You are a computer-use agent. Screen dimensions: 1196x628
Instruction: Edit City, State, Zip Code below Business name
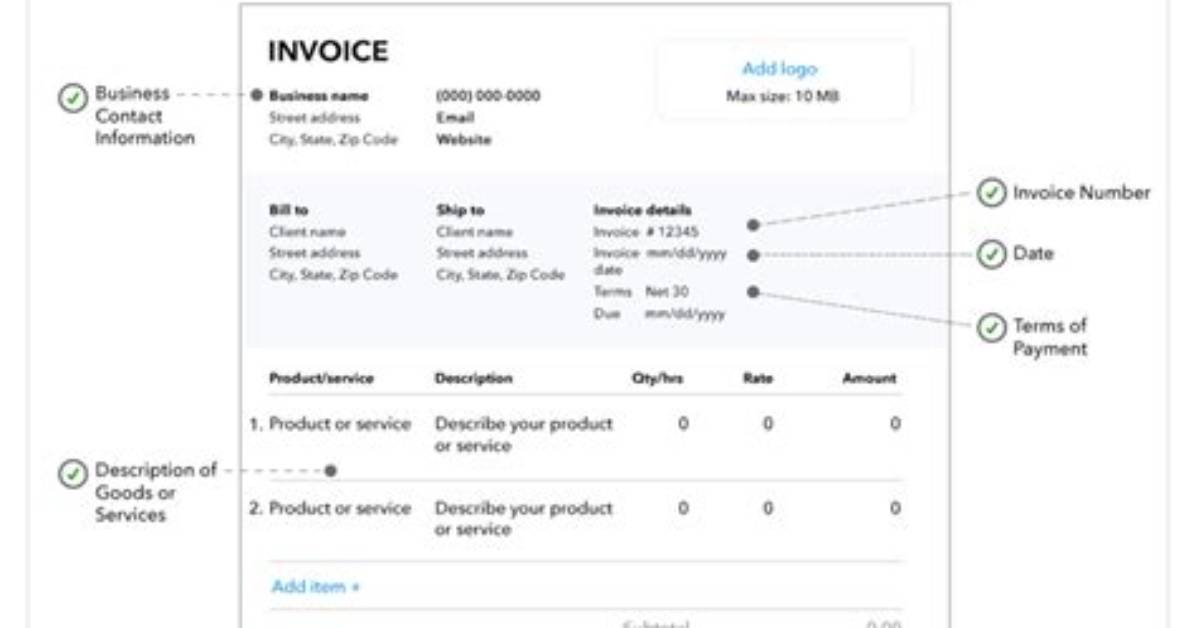[333, 140]
